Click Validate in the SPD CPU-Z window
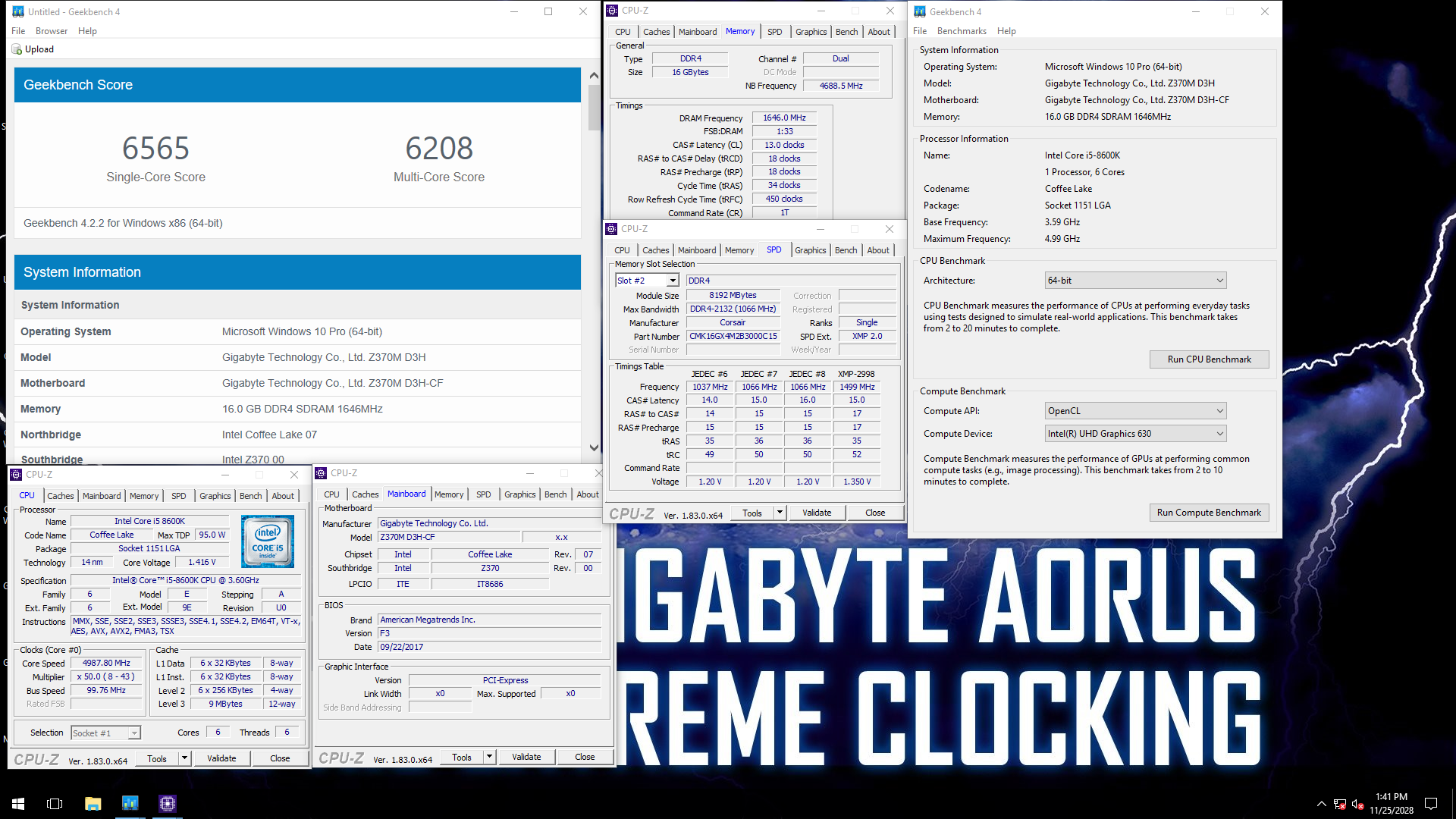This screenshot has height=819, width=1456. (x=817, y=513)
